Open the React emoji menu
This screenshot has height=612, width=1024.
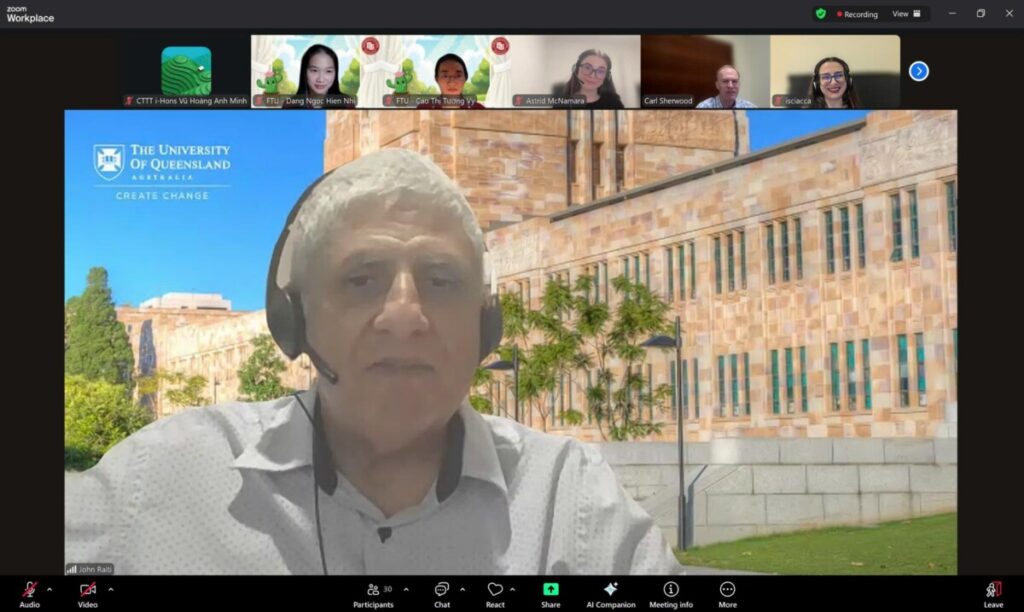click(x=495, y=592)
